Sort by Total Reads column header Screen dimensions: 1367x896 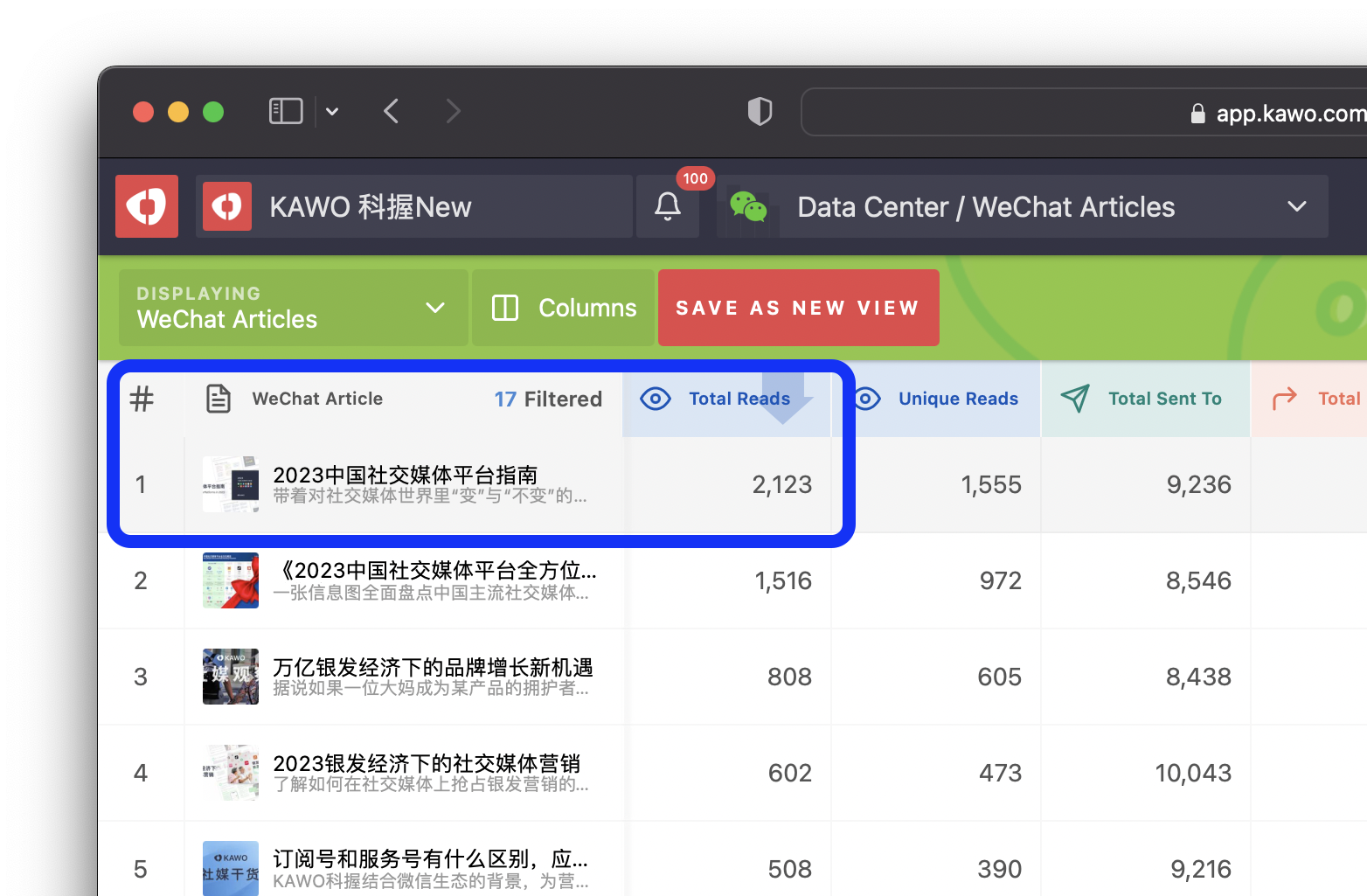pos(726,399)
